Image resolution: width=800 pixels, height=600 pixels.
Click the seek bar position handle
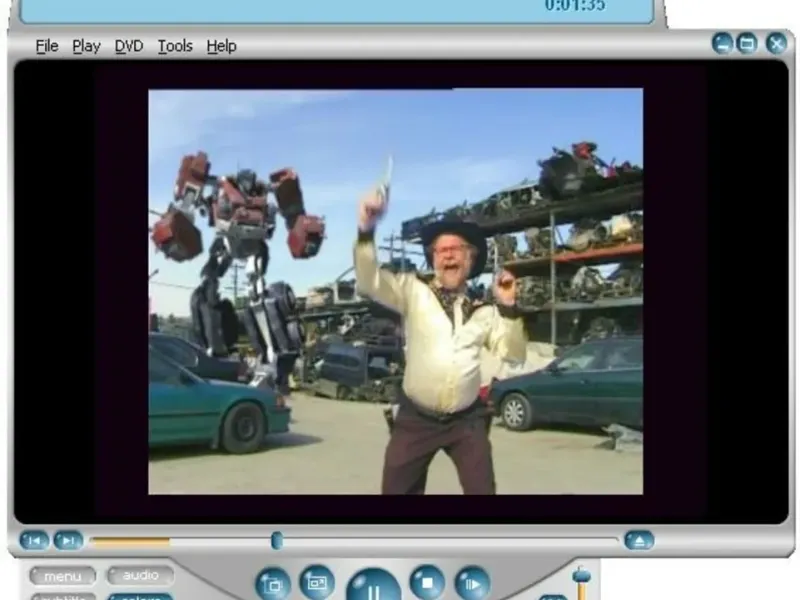coord(277,540)
